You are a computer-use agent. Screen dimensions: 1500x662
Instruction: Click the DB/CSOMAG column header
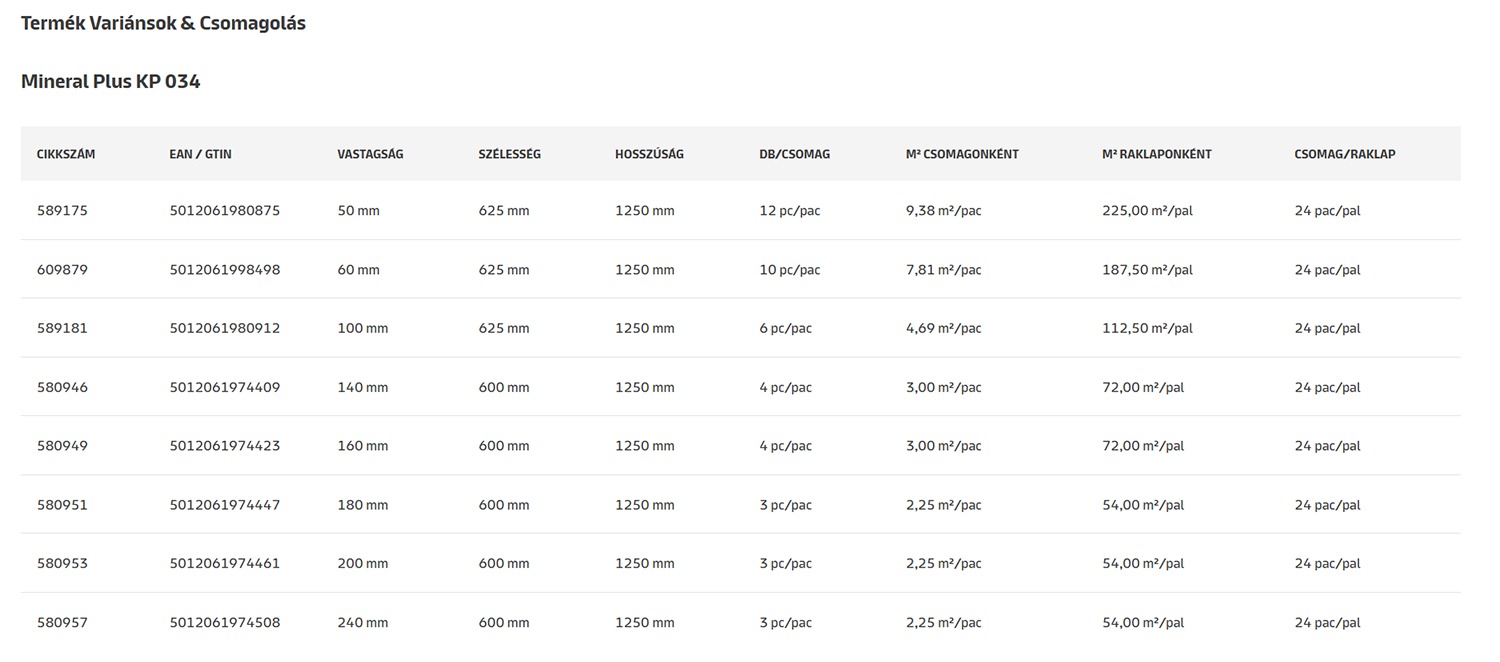(x=794, y=154)
